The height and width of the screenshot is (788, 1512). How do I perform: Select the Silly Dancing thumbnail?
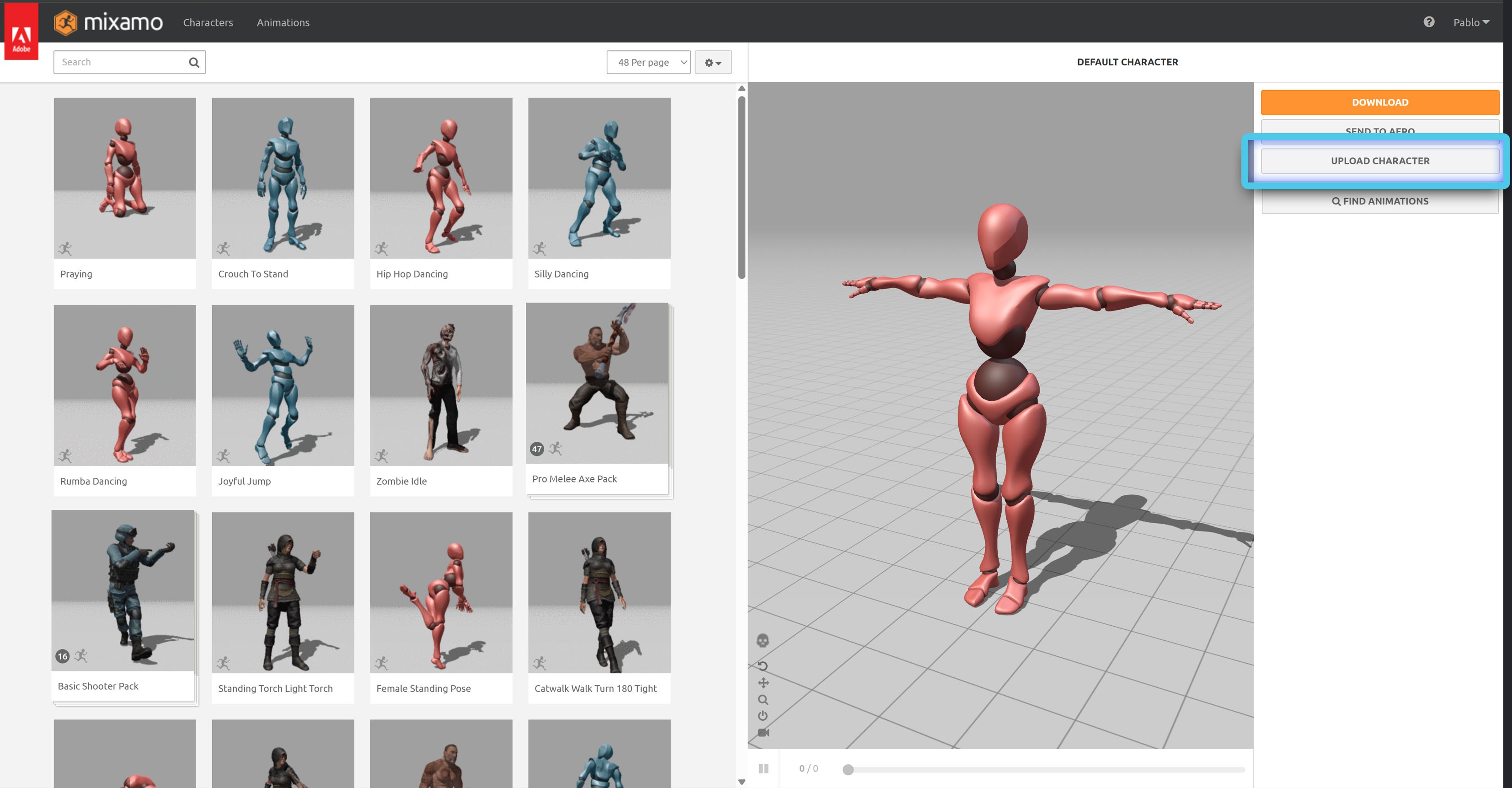click(x=599, y=178)
